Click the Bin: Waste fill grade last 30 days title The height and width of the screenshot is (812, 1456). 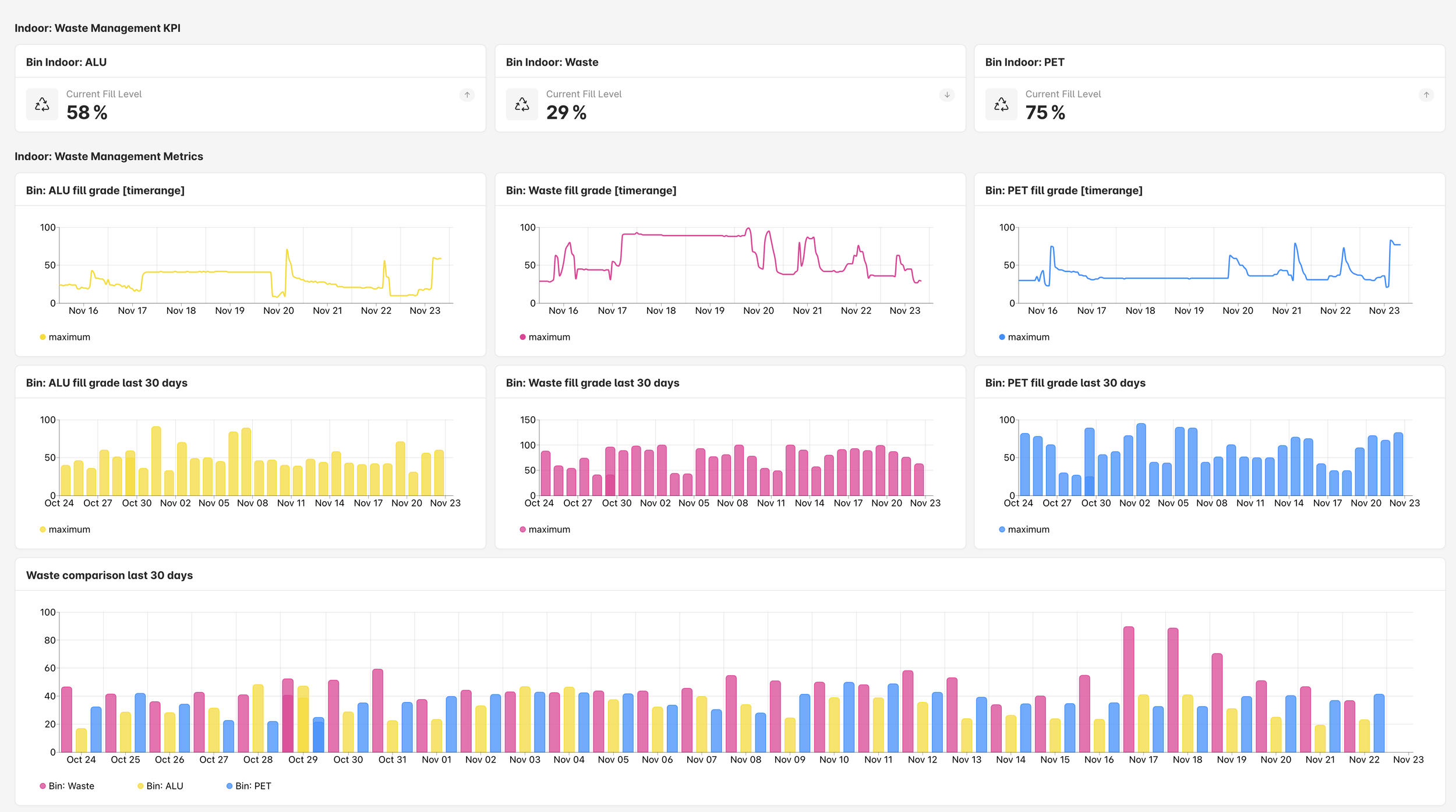click(x=592, y=383)
